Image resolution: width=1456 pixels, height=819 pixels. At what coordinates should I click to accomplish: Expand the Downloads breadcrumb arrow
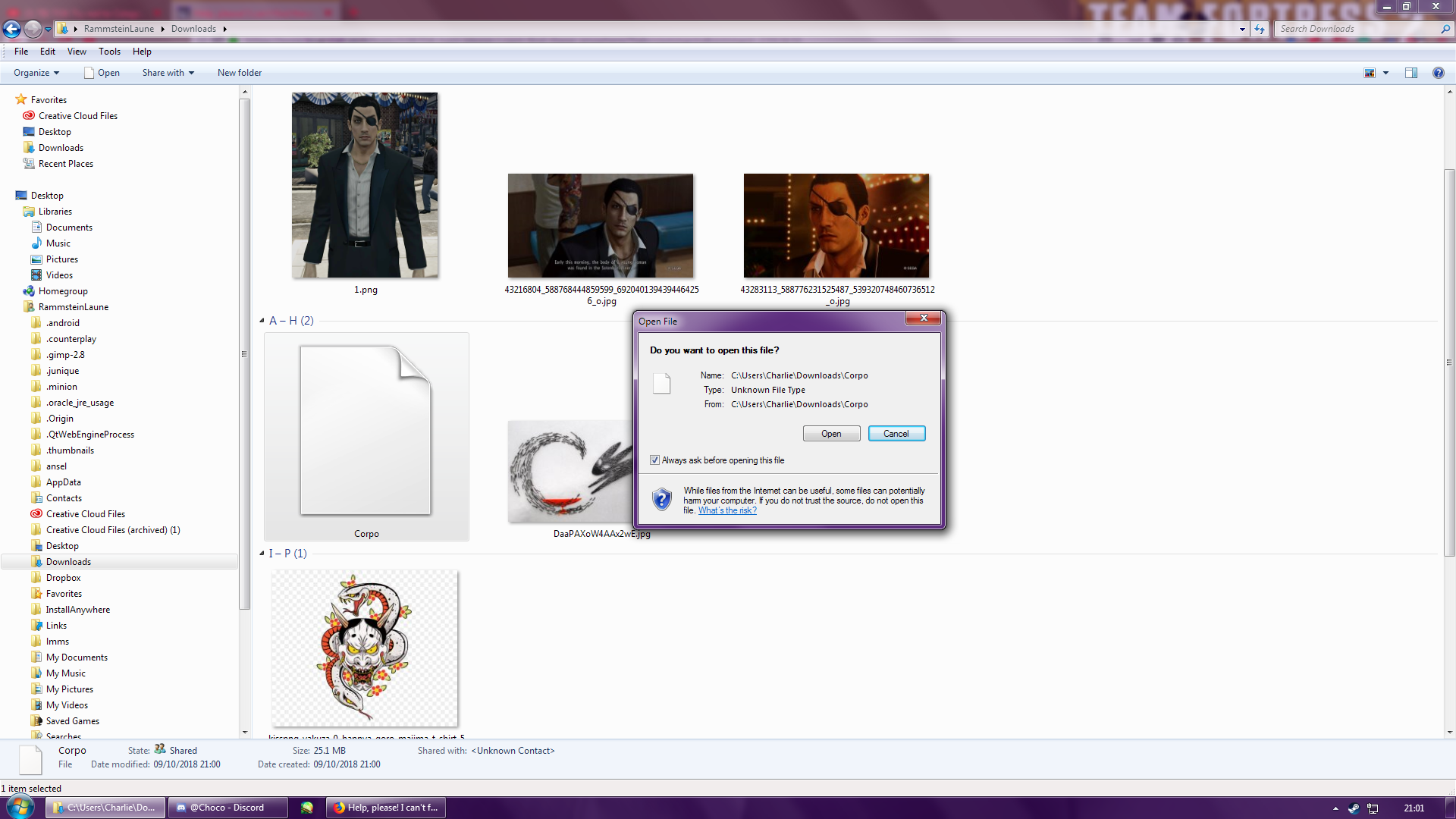point(225,29)
